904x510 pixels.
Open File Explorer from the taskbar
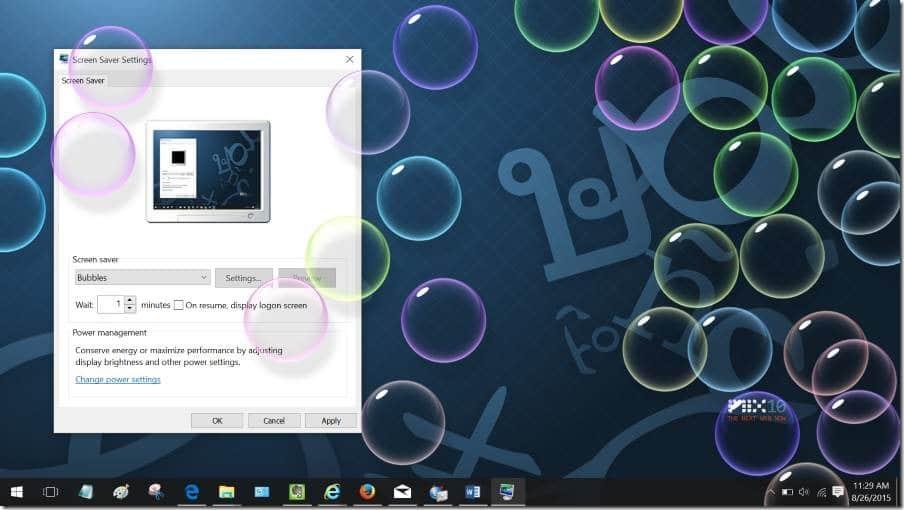tap(227, 492)
